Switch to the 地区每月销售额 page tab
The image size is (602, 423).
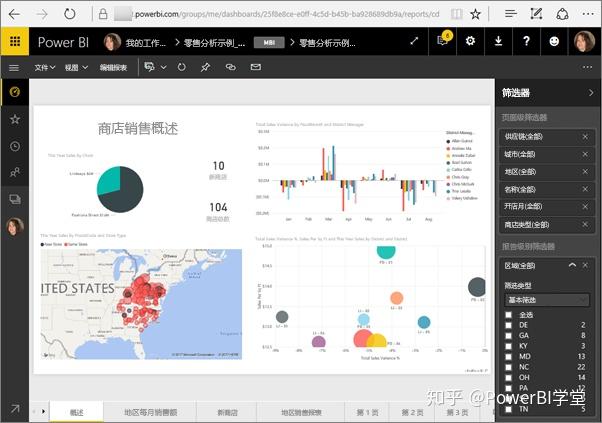pos(150,412)
